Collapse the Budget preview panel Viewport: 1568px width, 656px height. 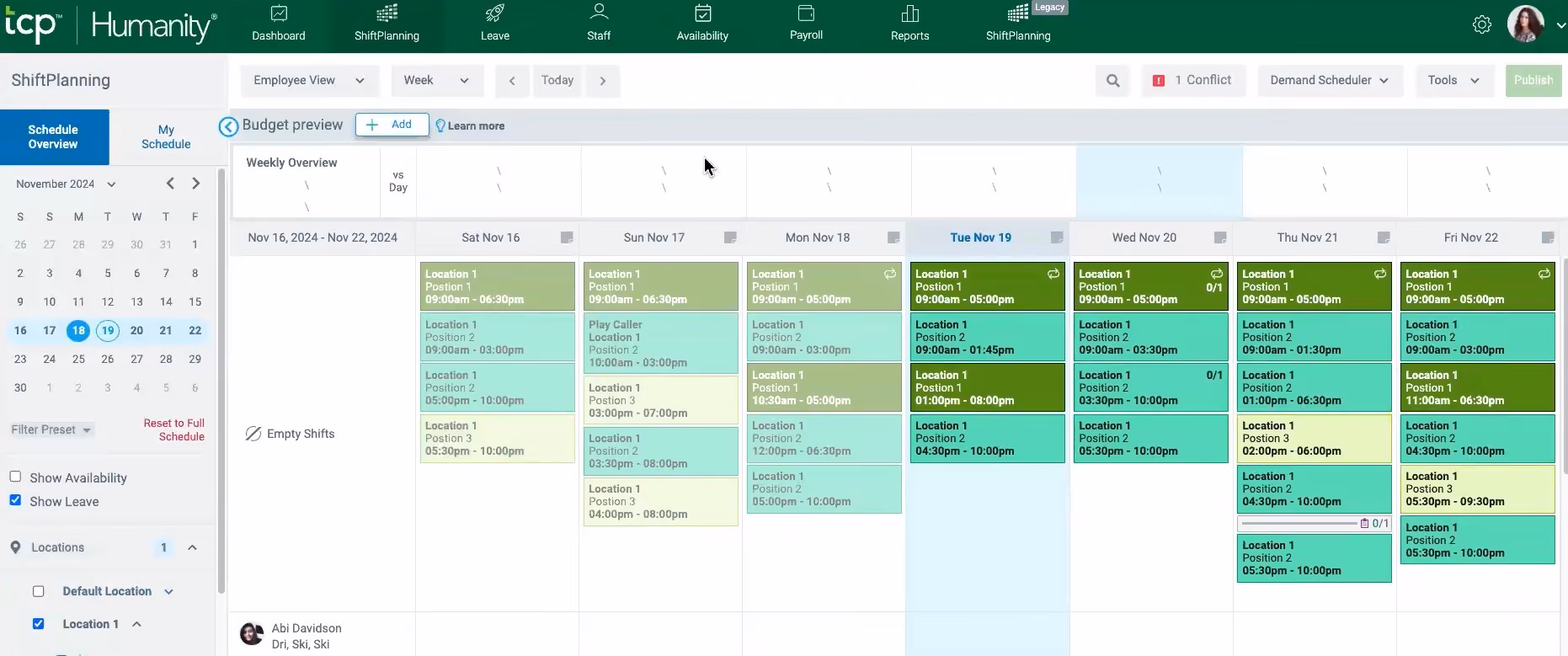228,126
